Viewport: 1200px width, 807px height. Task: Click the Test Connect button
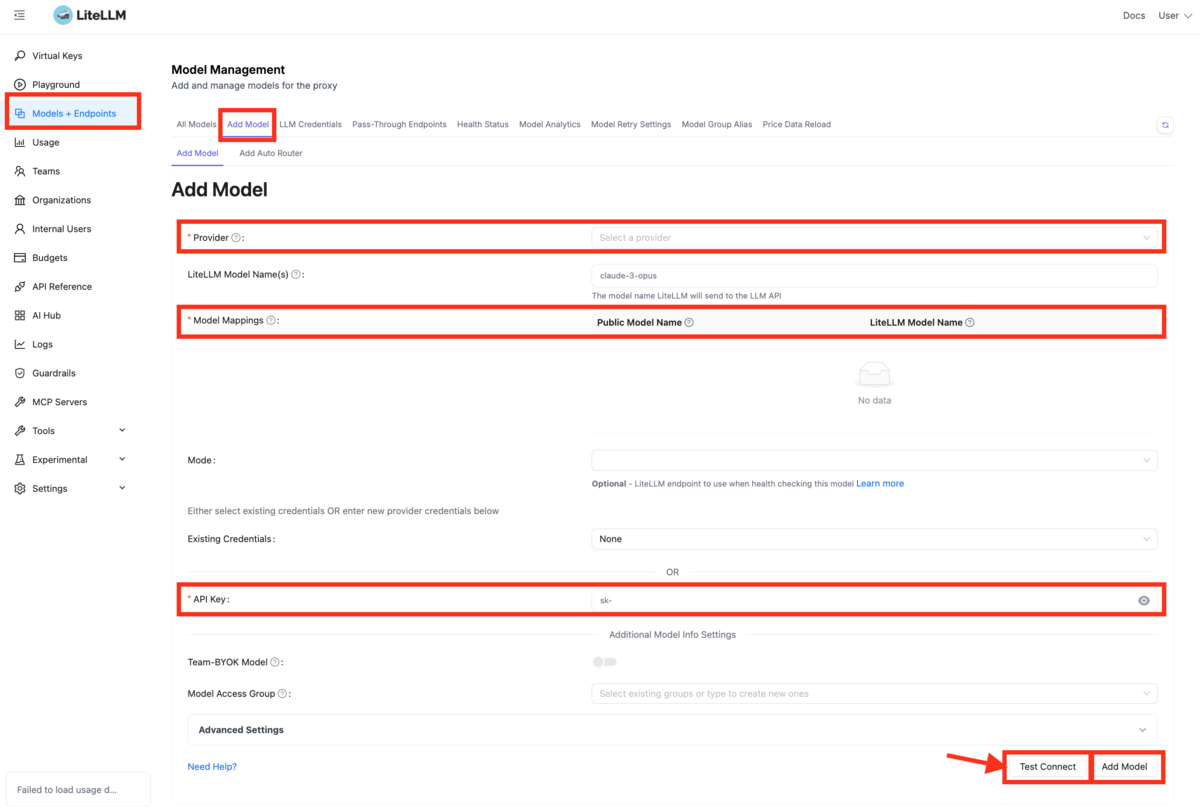pos(1047,767)
